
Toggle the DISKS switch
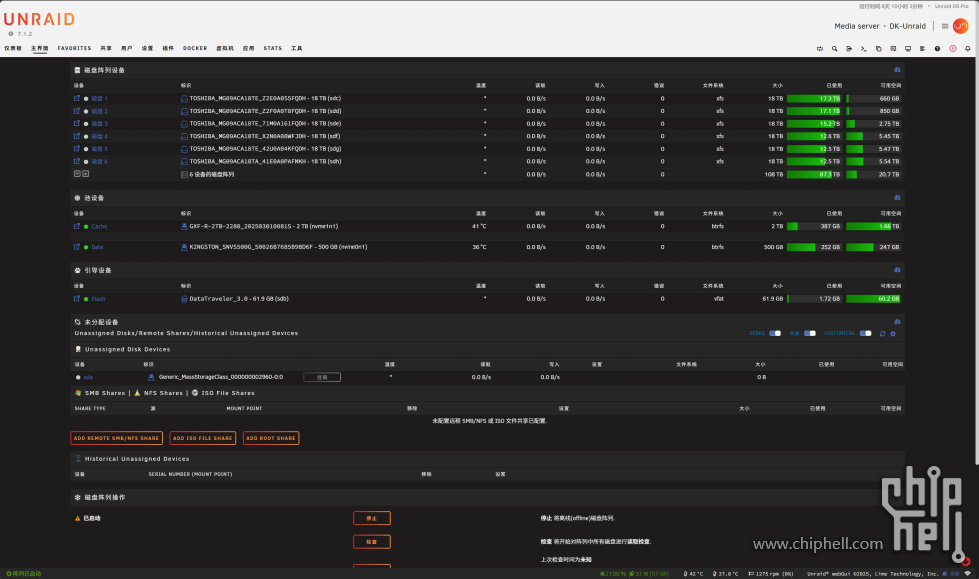(775, 333)
